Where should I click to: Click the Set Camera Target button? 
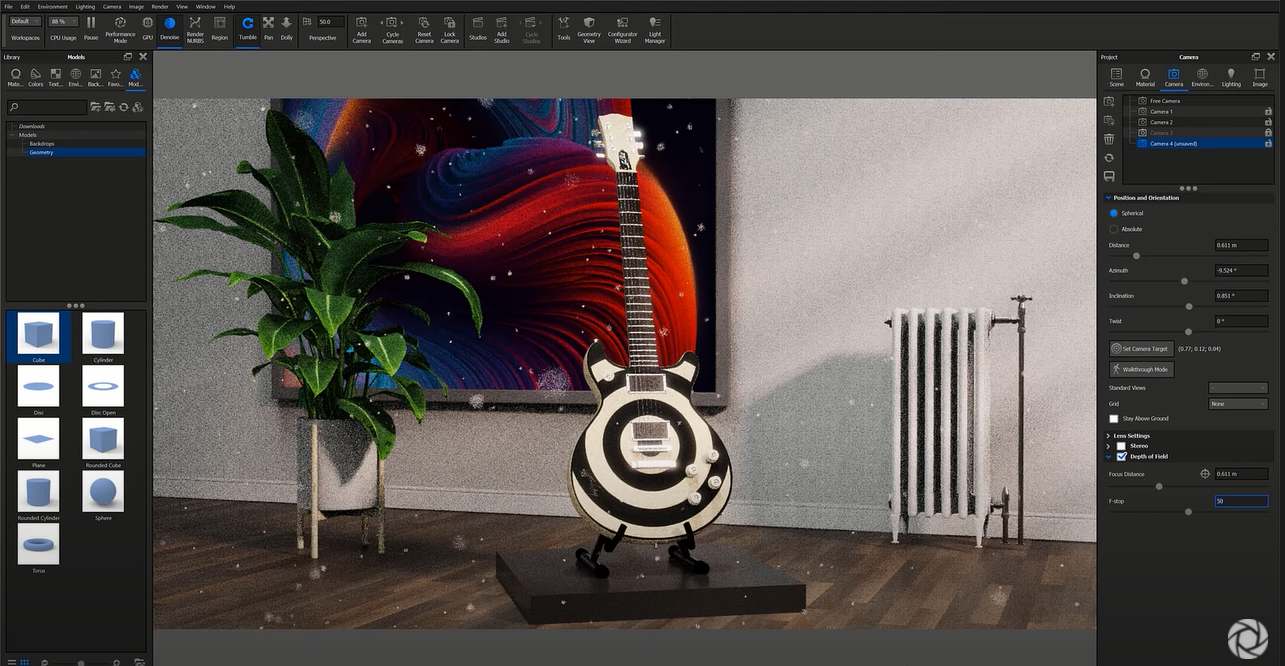click(x=1140, y=348)
